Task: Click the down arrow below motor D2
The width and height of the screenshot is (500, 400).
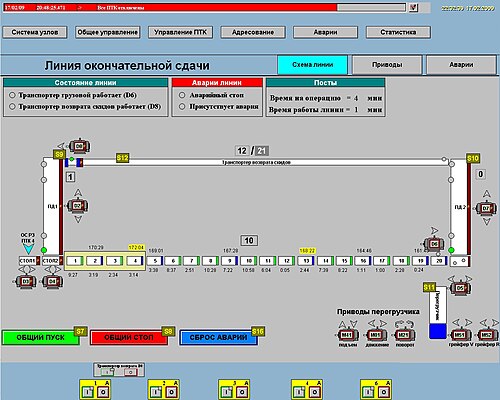Action: (78, 219)
